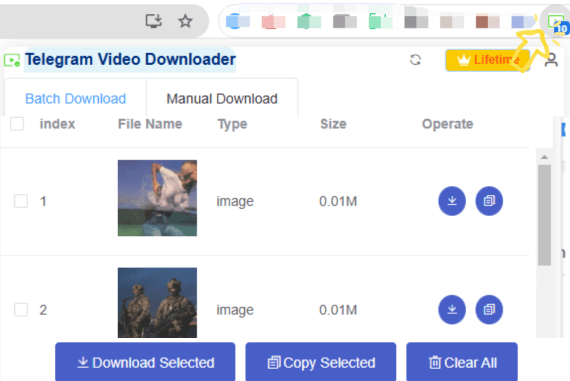Screen dimensions: 570x381
Task: Click the File Name column header
Action: click(150, 124)
